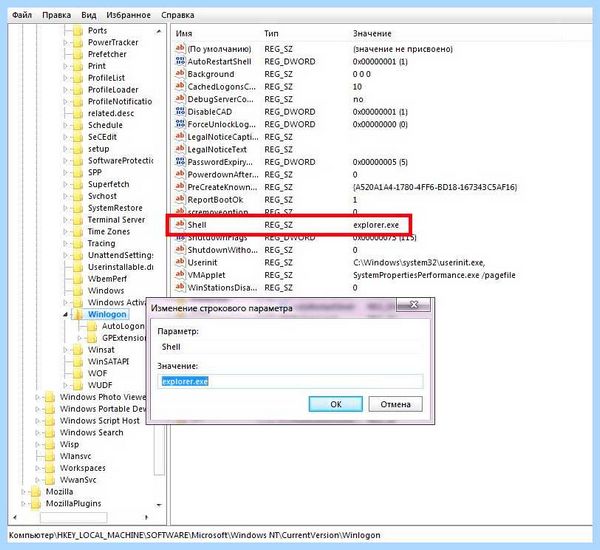Open the Избранное menu
Viewport: 600px width, 550px height.
point(128,15)
